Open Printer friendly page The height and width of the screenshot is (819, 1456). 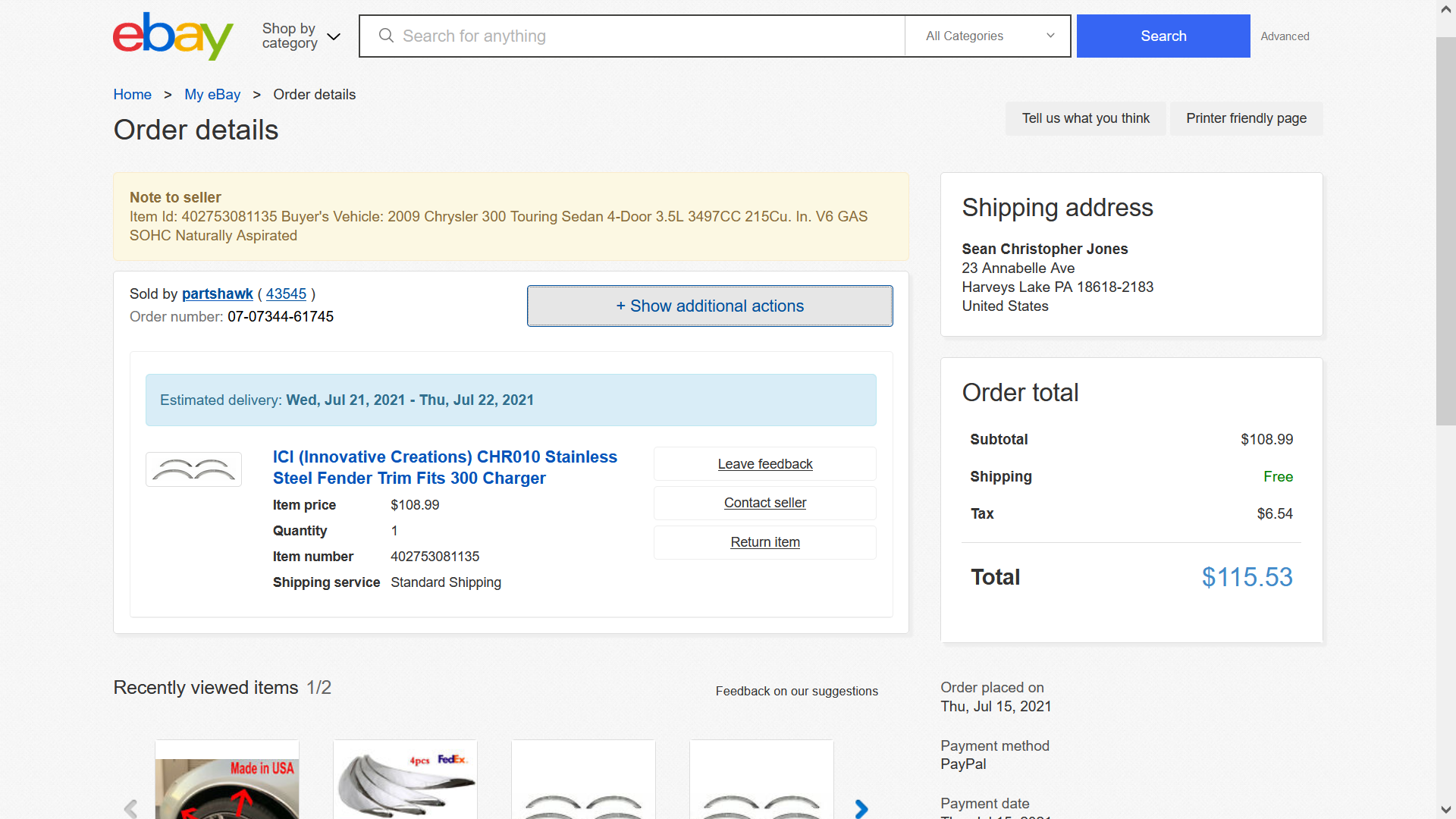tap(1247, 118)
